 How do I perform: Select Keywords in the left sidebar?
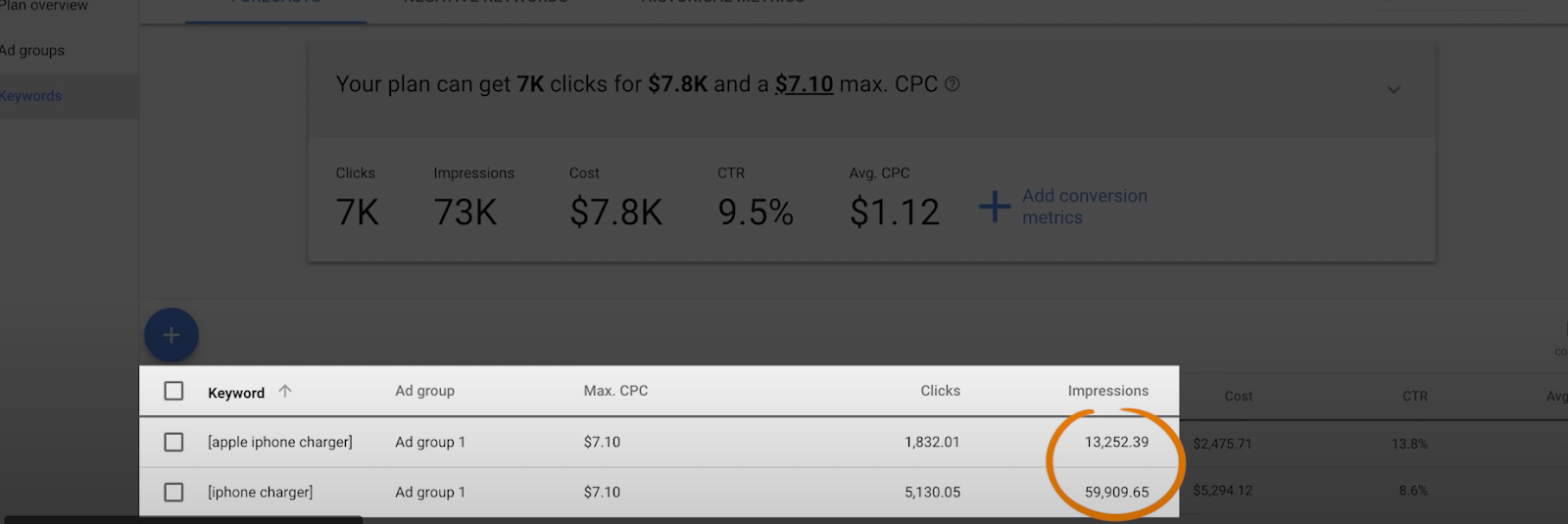click(x=31, y=96)
